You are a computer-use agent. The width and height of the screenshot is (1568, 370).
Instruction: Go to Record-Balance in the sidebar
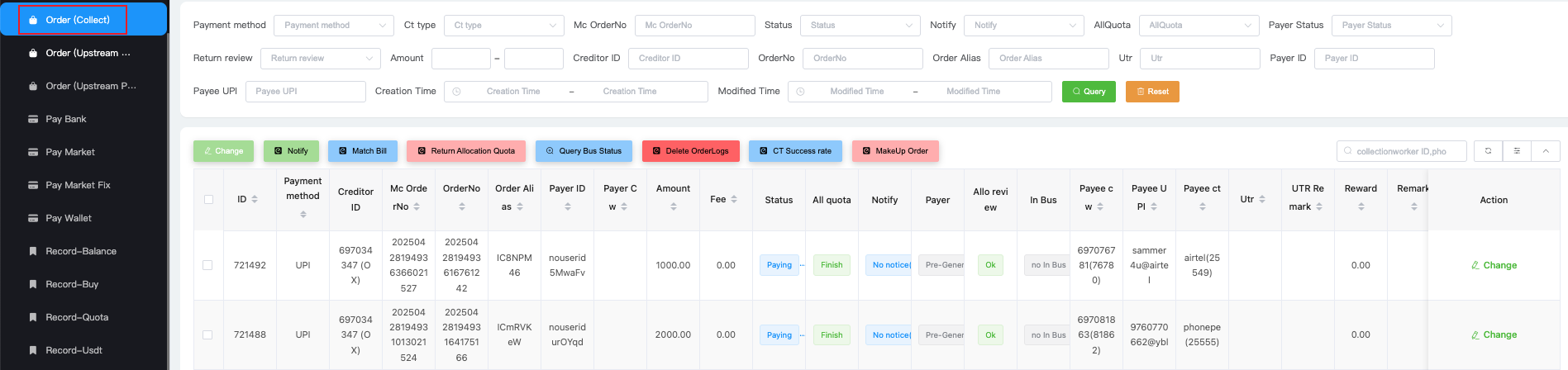(81, 251)
